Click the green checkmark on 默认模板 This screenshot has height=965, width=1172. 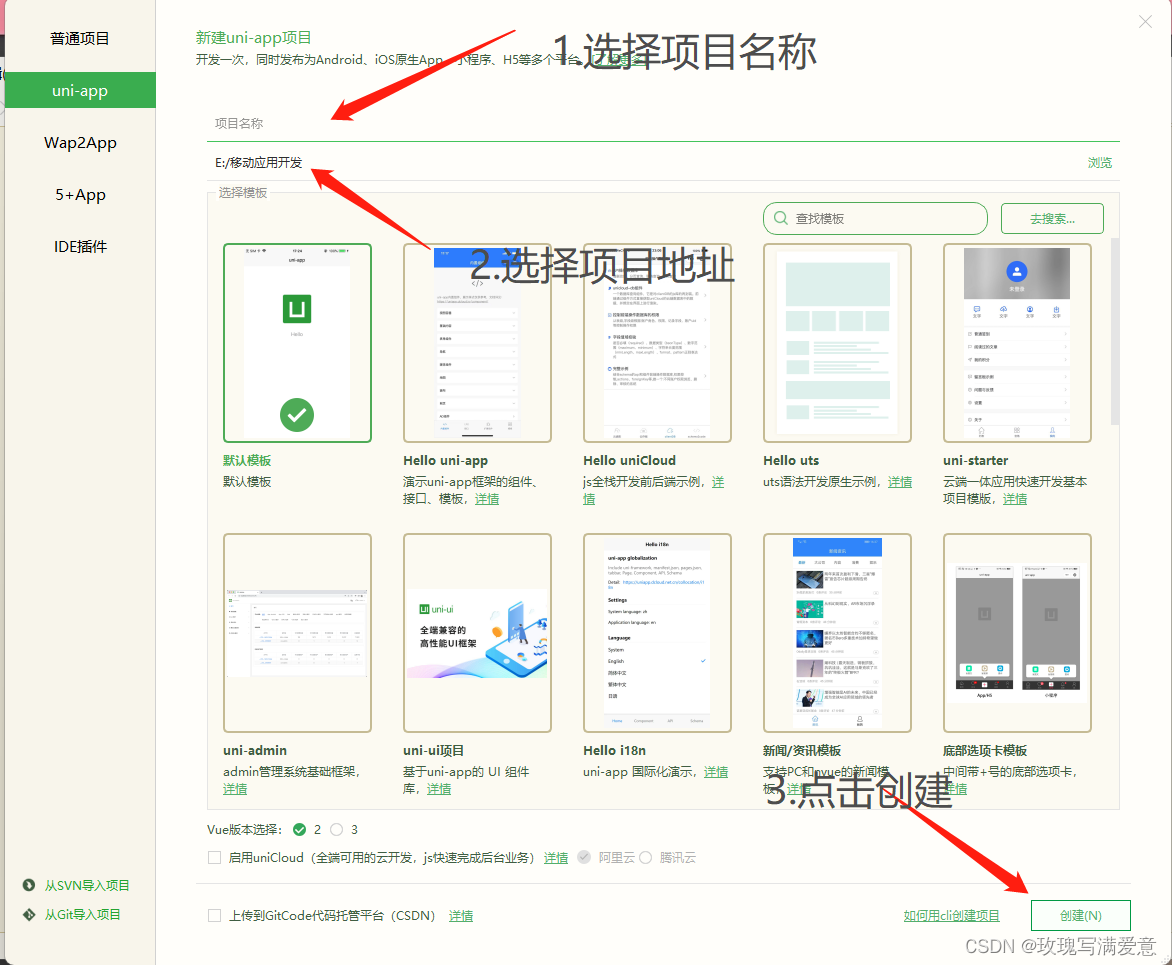pos(297,415)
